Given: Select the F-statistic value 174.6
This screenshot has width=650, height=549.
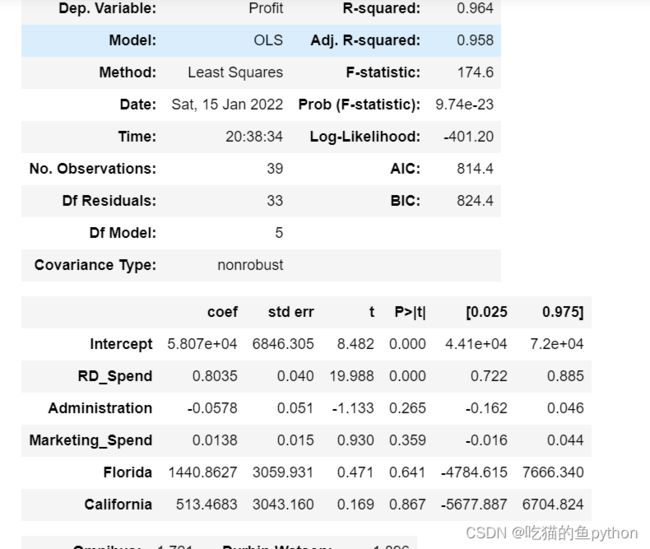Looking at the screenshot, I should [x=475, y=73].
